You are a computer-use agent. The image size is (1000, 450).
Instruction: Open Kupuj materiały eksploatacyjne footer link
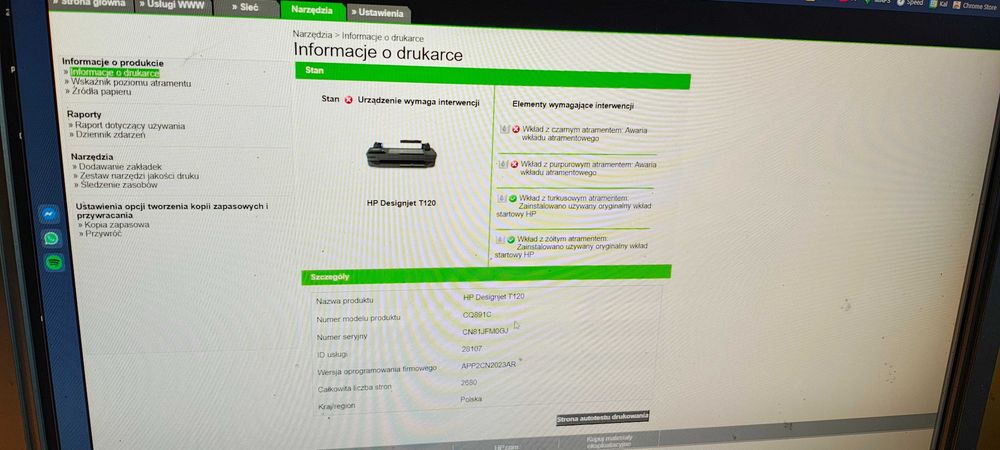pyautogui.click(x=609, y=440)
